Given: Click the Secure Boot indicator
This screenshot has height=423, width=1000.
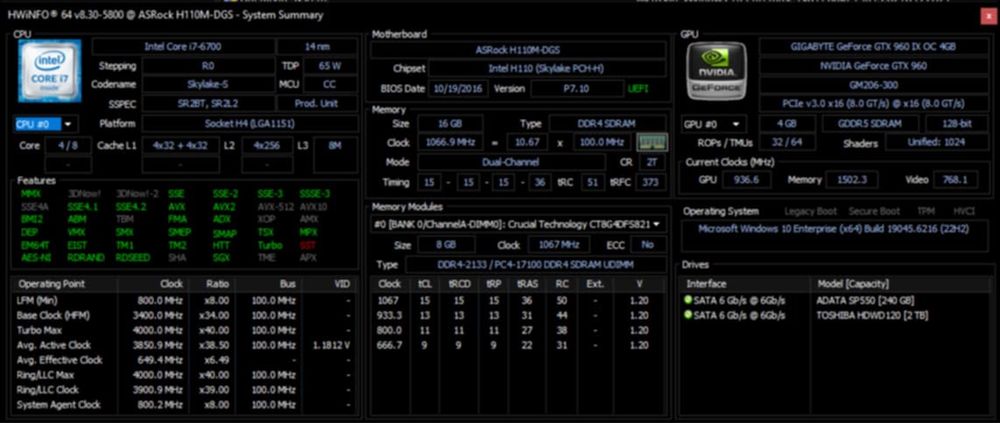Looking at the screenshot, I should pos(872,211).
